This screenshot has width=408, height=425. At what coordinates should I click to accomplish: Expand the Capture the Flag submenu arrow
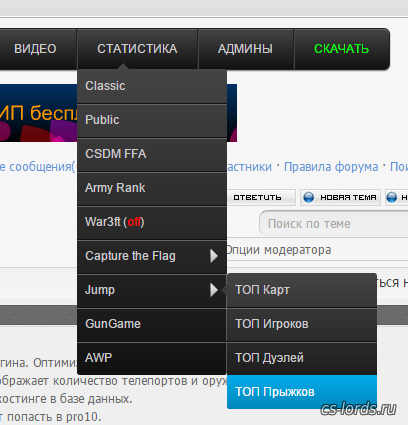point(214,256)
